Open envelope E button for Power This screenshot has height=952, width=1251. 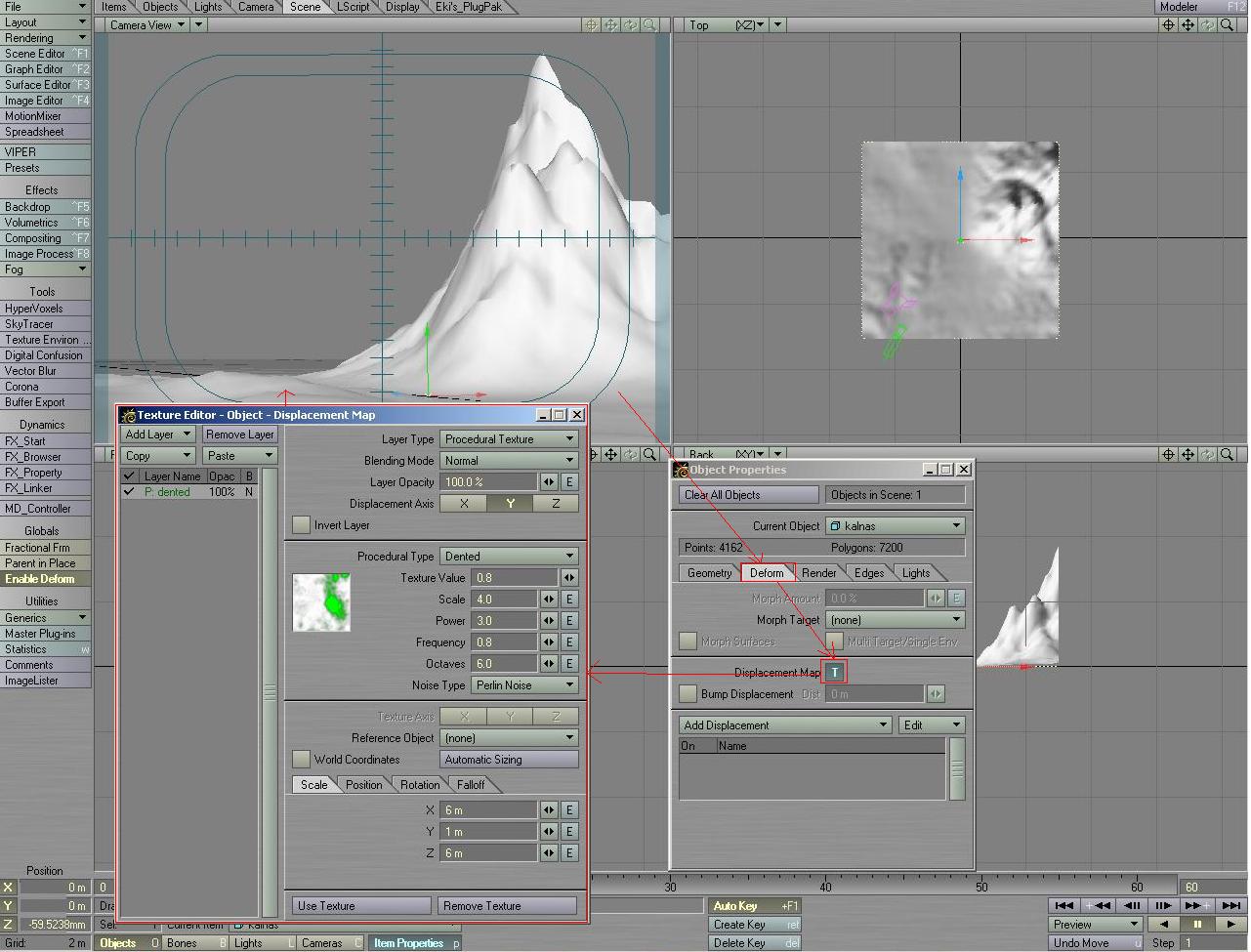click(x=569, y=621)
